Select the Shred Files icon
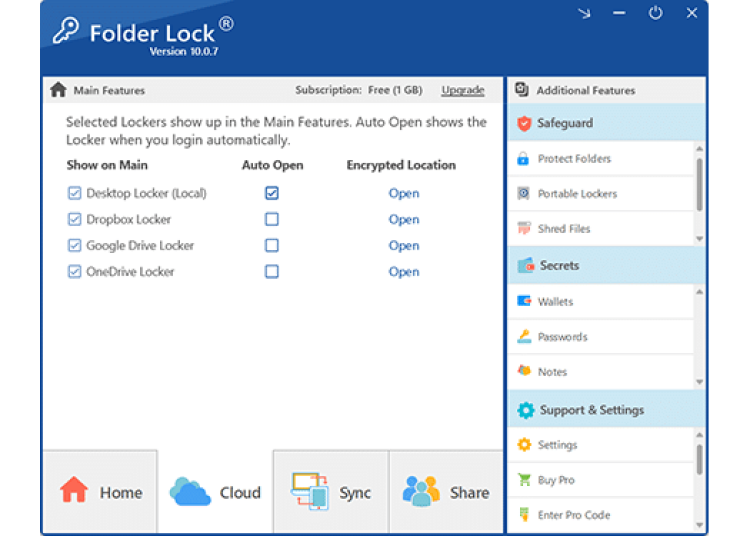The height and width of the screenshot is (536, 750). [x=523, y=229]
